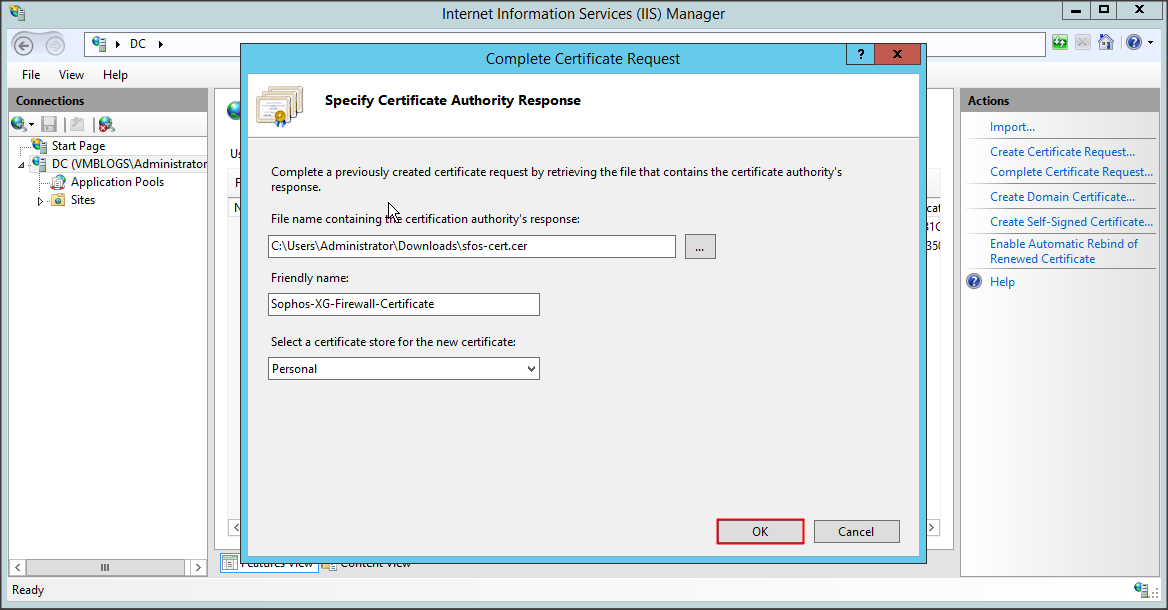The width and height of the screenshot is (1168, 610).
Task: Click the dialog's question mark help button
Action: [x=860, y=55]
